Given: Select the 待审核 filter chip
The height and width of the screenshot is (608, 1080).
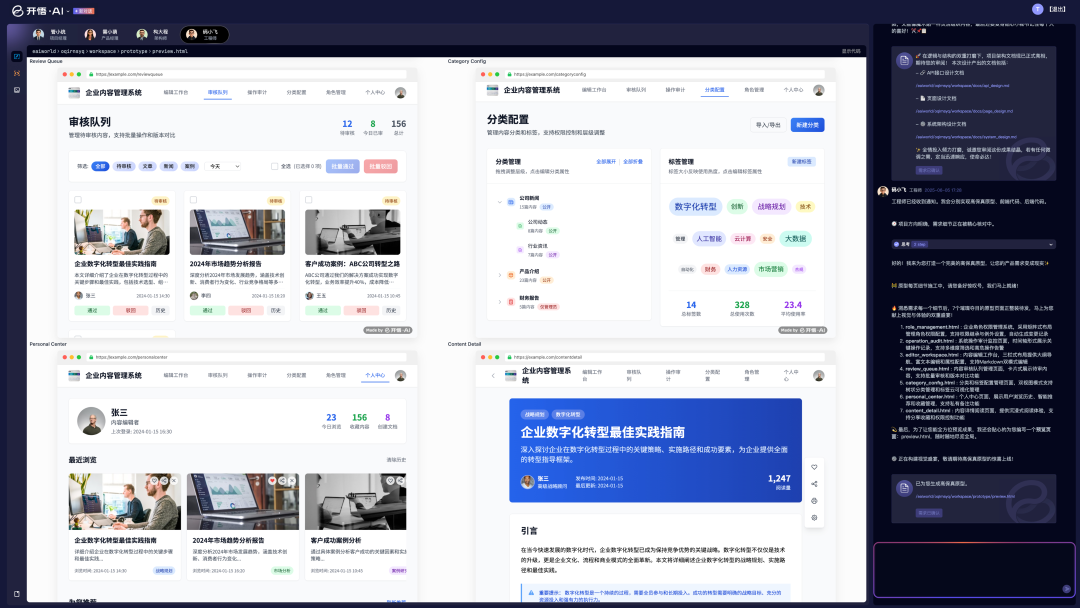Looking at the screenshot, I should pyautogui.click(x=124, y=166).
